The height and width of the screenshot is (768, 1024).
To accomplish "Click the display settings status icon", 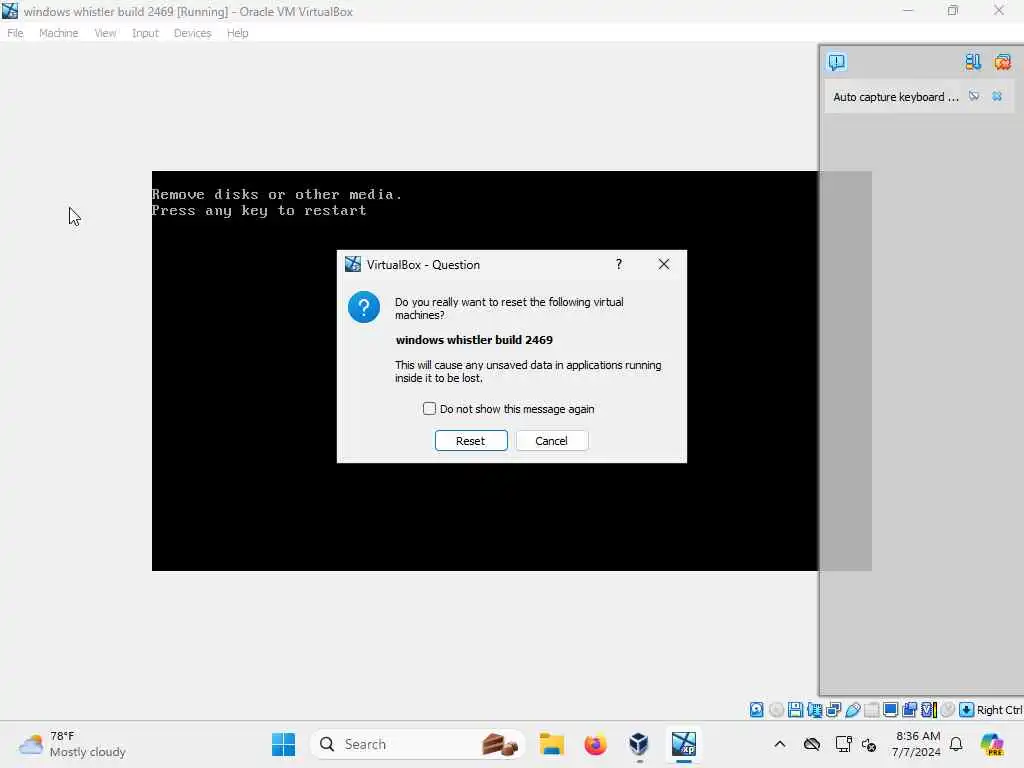I will [x=890, y=710].
